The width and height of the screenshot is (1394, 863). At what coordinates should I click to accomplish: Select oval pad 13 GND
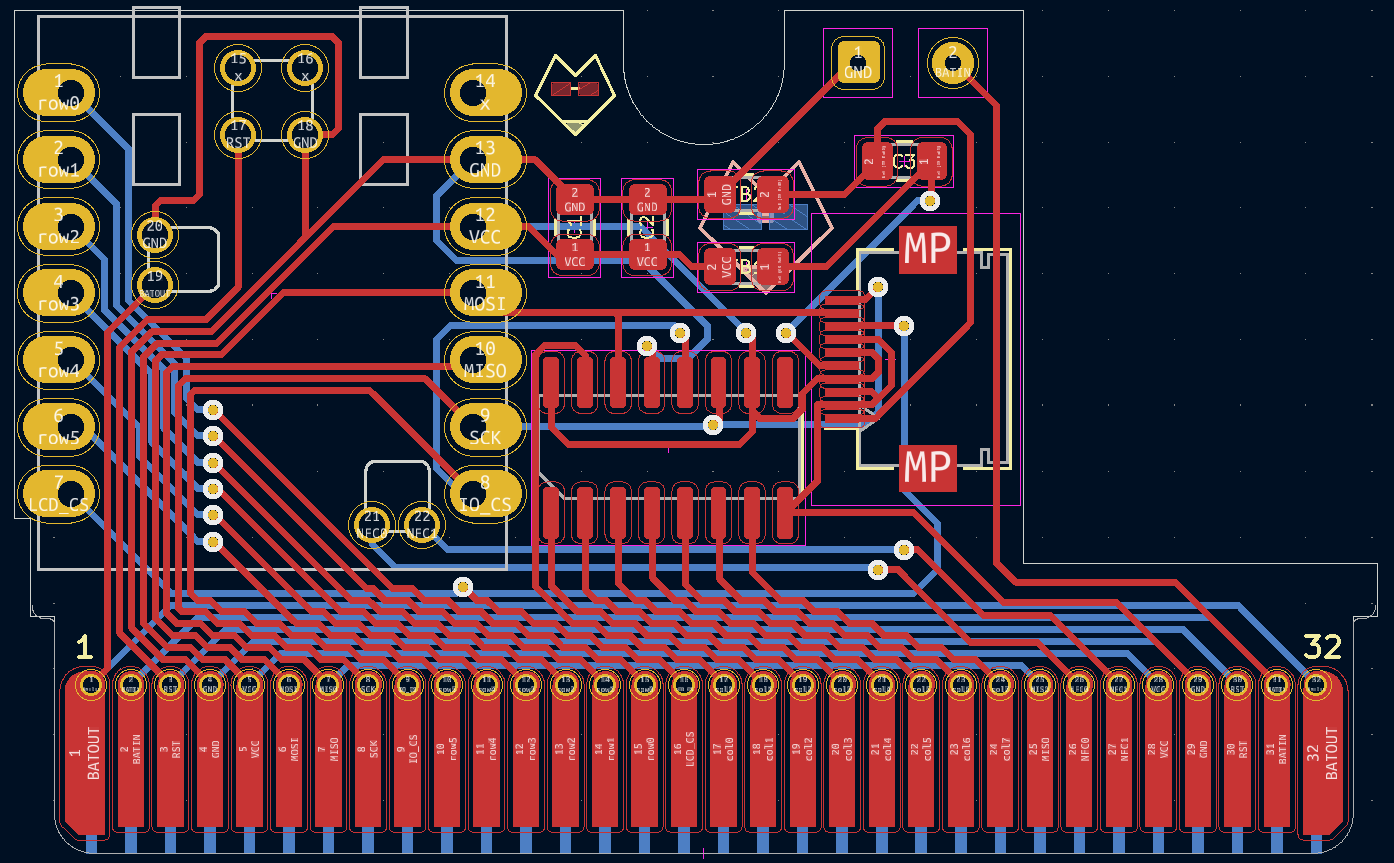tap(485, 158)
